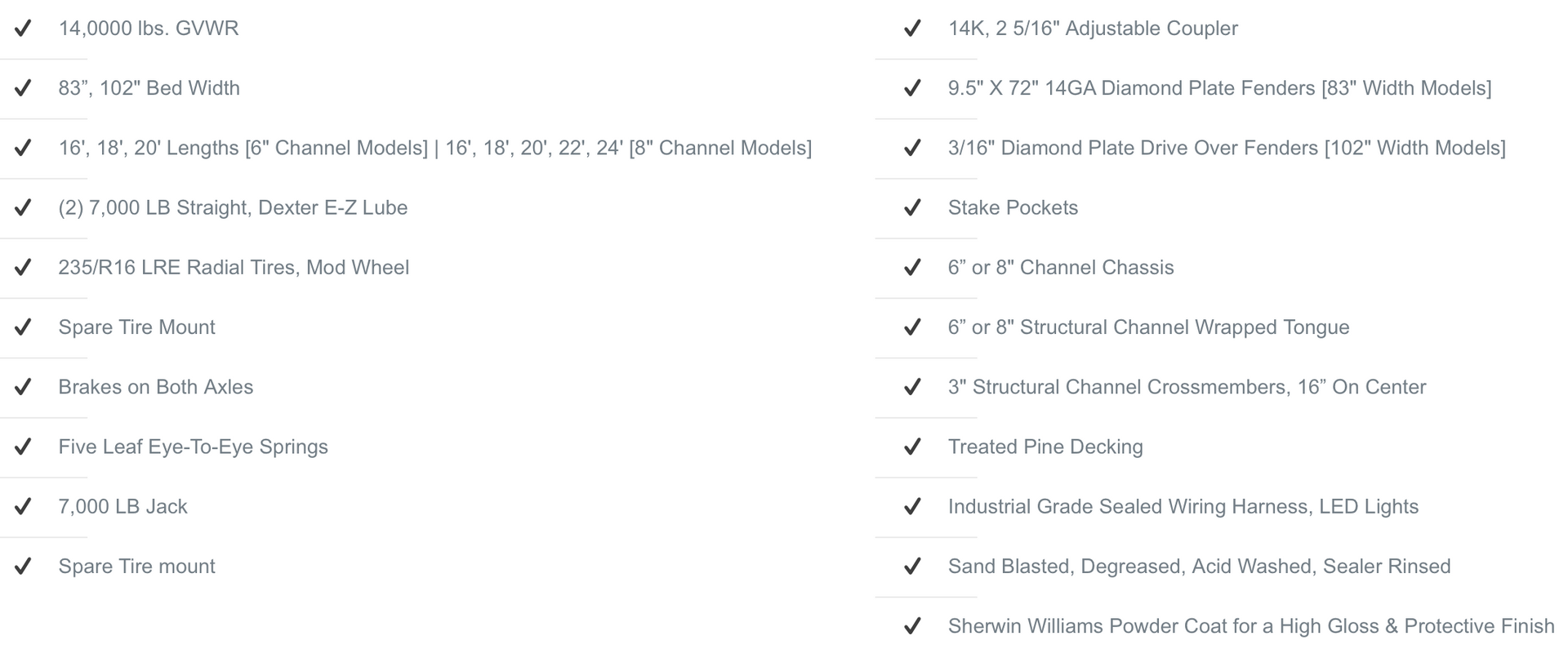Select the checkmark next to 14K Adjustable Coupler
1568x649 pixels.
[912, 29]
